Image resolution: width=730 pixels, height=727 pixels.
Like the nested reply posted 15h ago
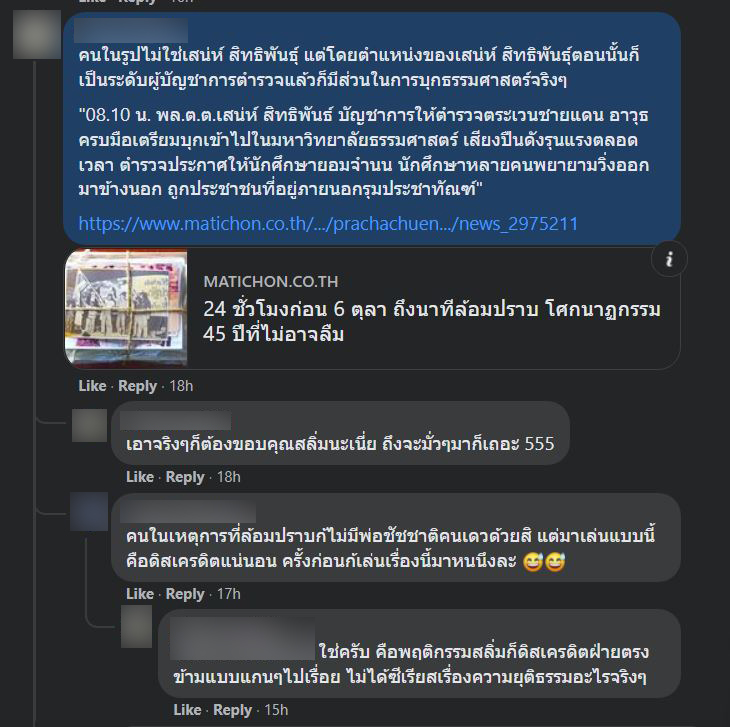point(187,710)
